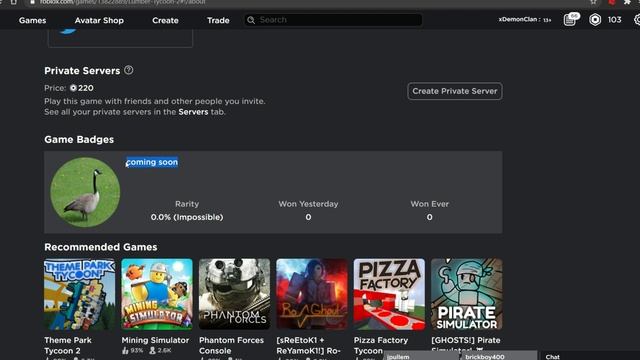
Task: Click the 0.0% (Impossible) rarity value
Action: pyautogui.click(x=187, y=217)
